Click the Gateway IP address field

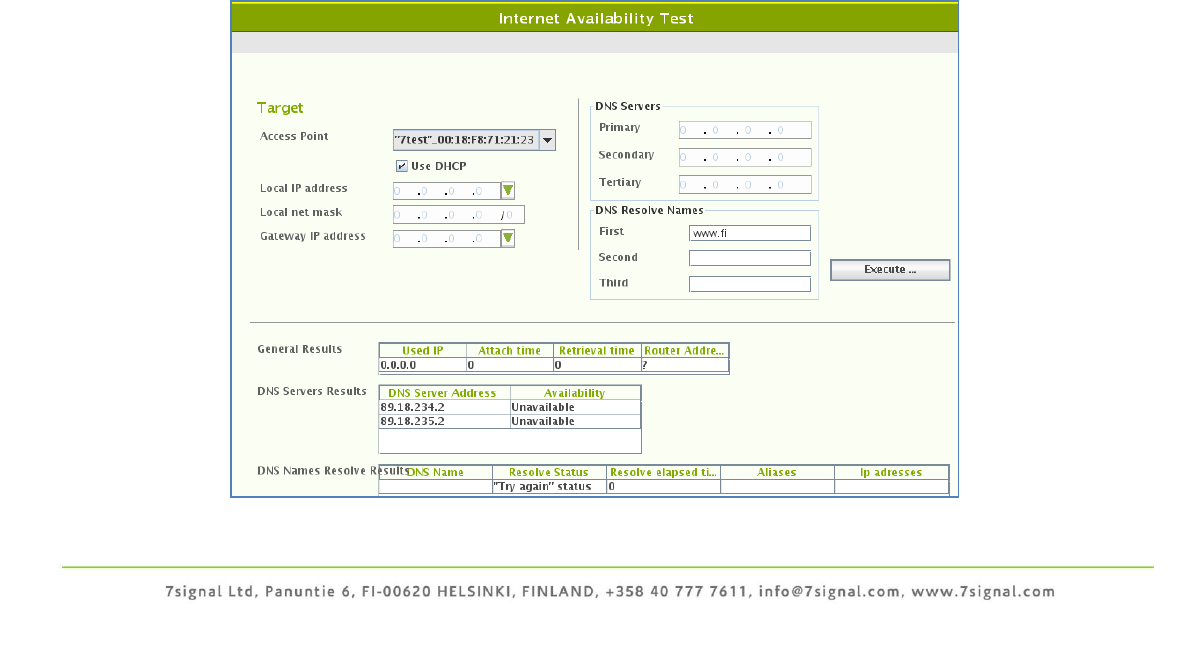click(447, 239)
